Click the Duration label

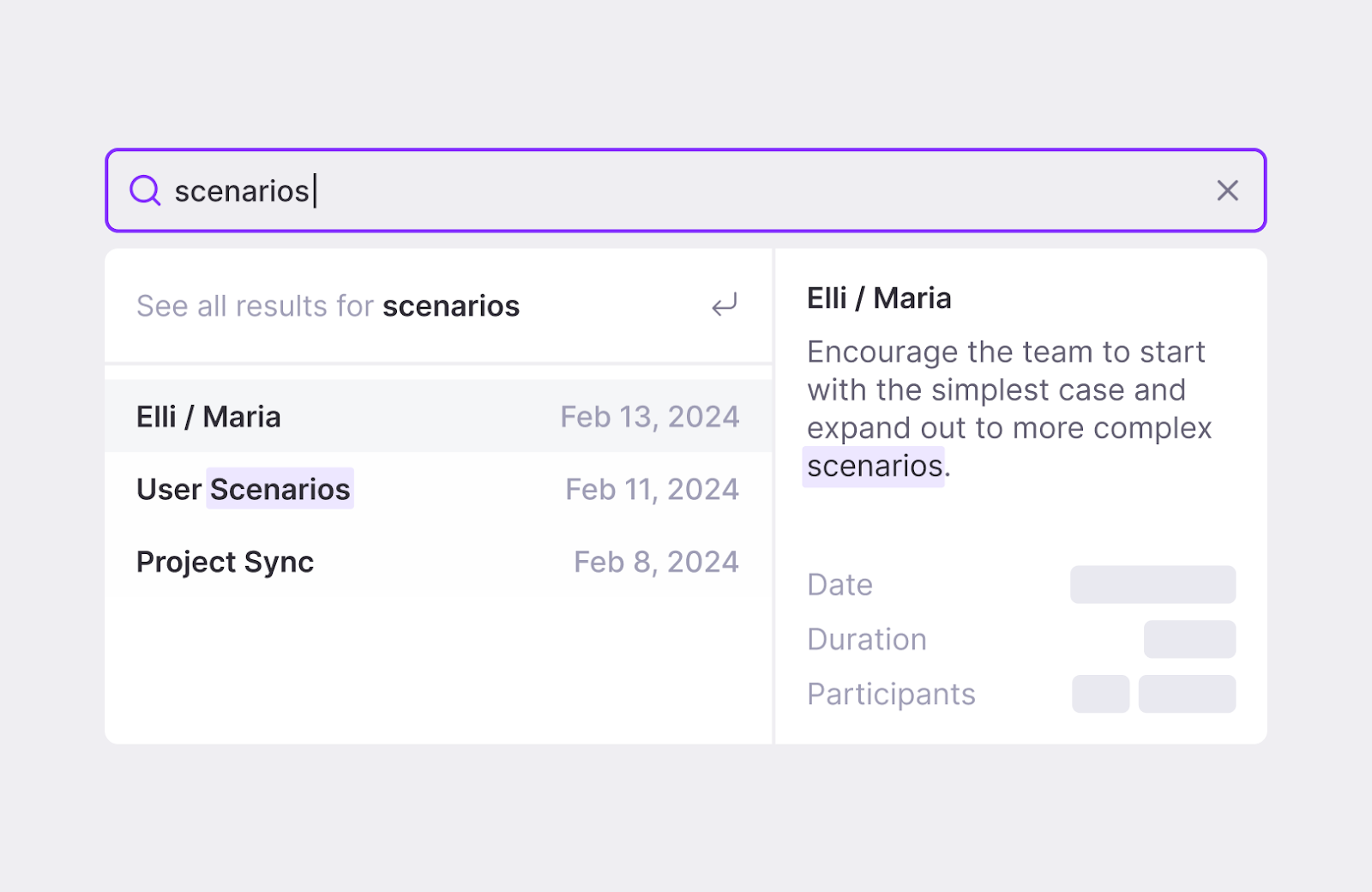[867, 640]
